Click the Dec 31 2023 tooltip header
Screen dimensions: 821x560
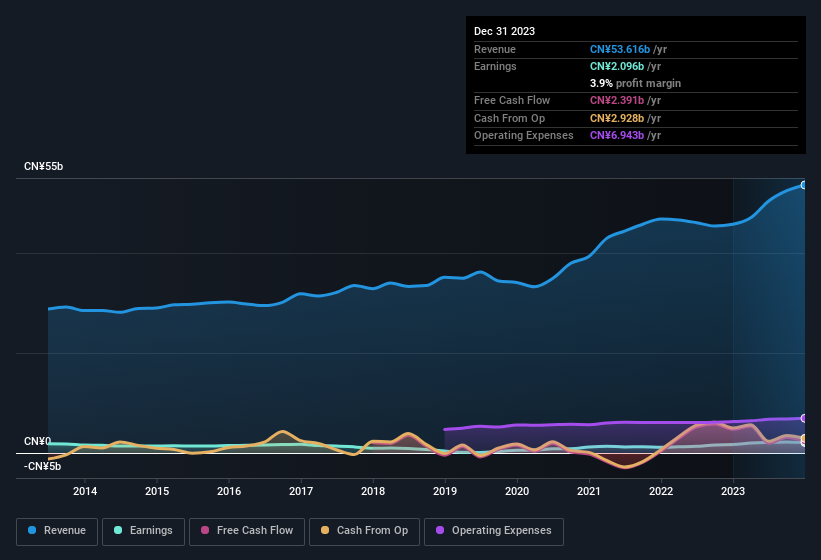[505, 31]
